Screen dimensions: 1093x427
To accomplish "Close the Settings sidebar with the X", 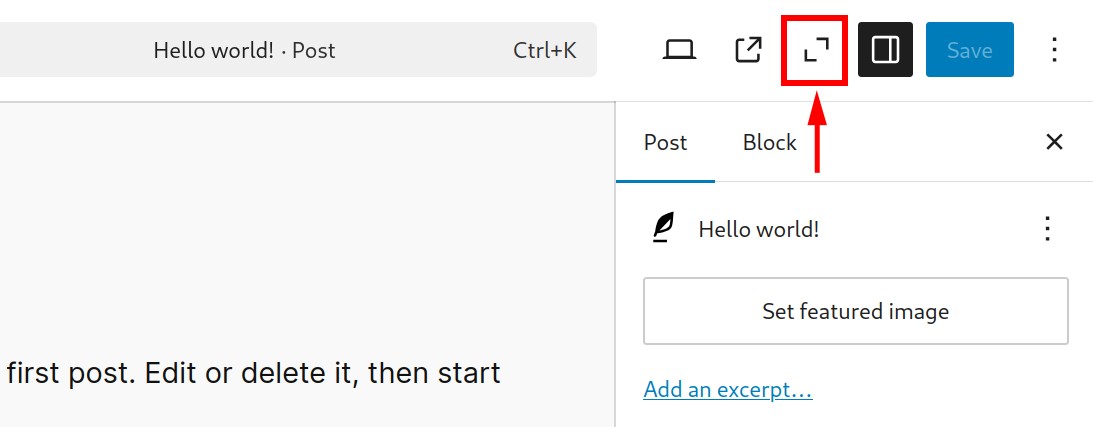I will 1055,142.
